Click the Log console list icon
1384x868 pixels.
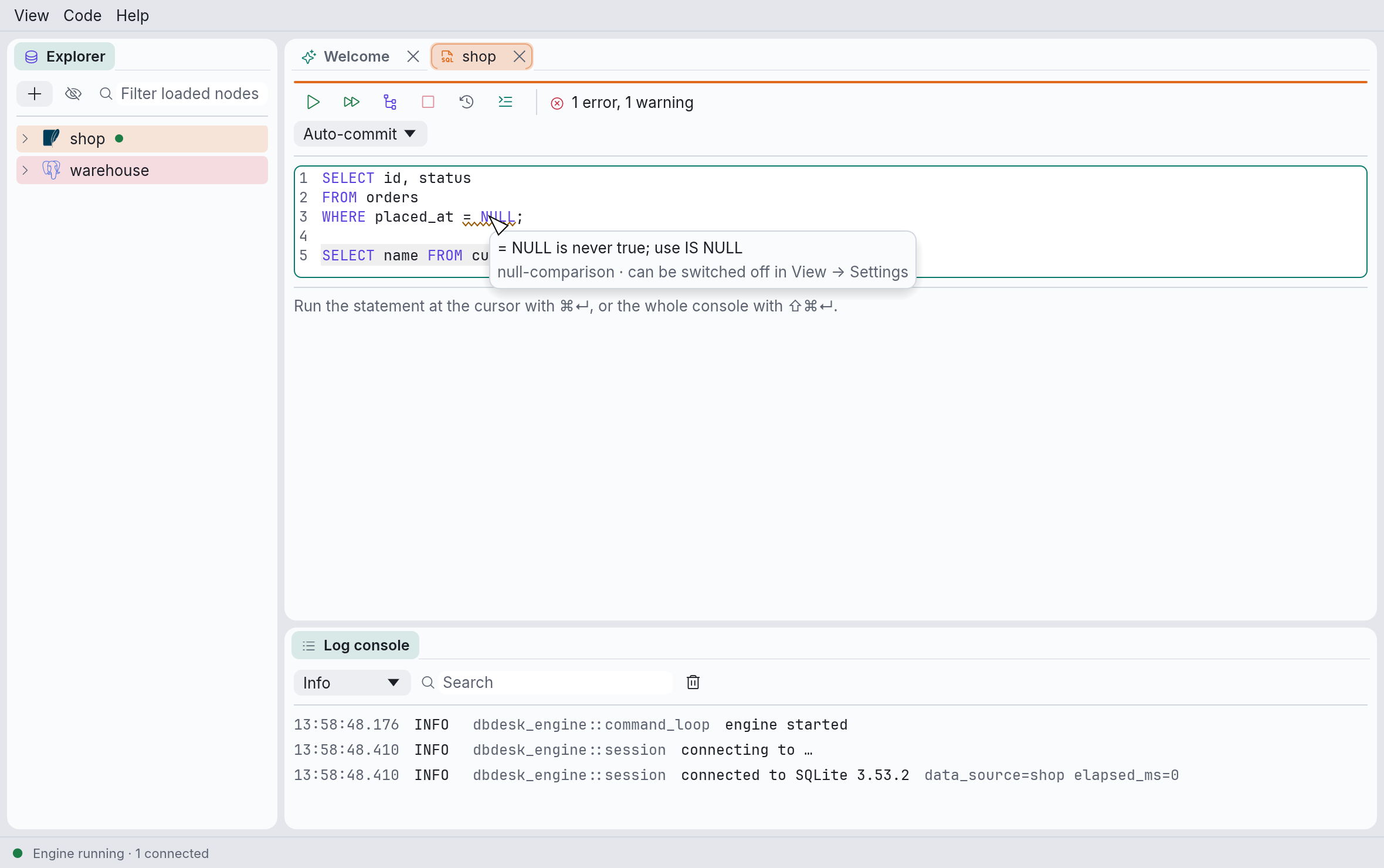pyautogui.click(x=308, y=646)
